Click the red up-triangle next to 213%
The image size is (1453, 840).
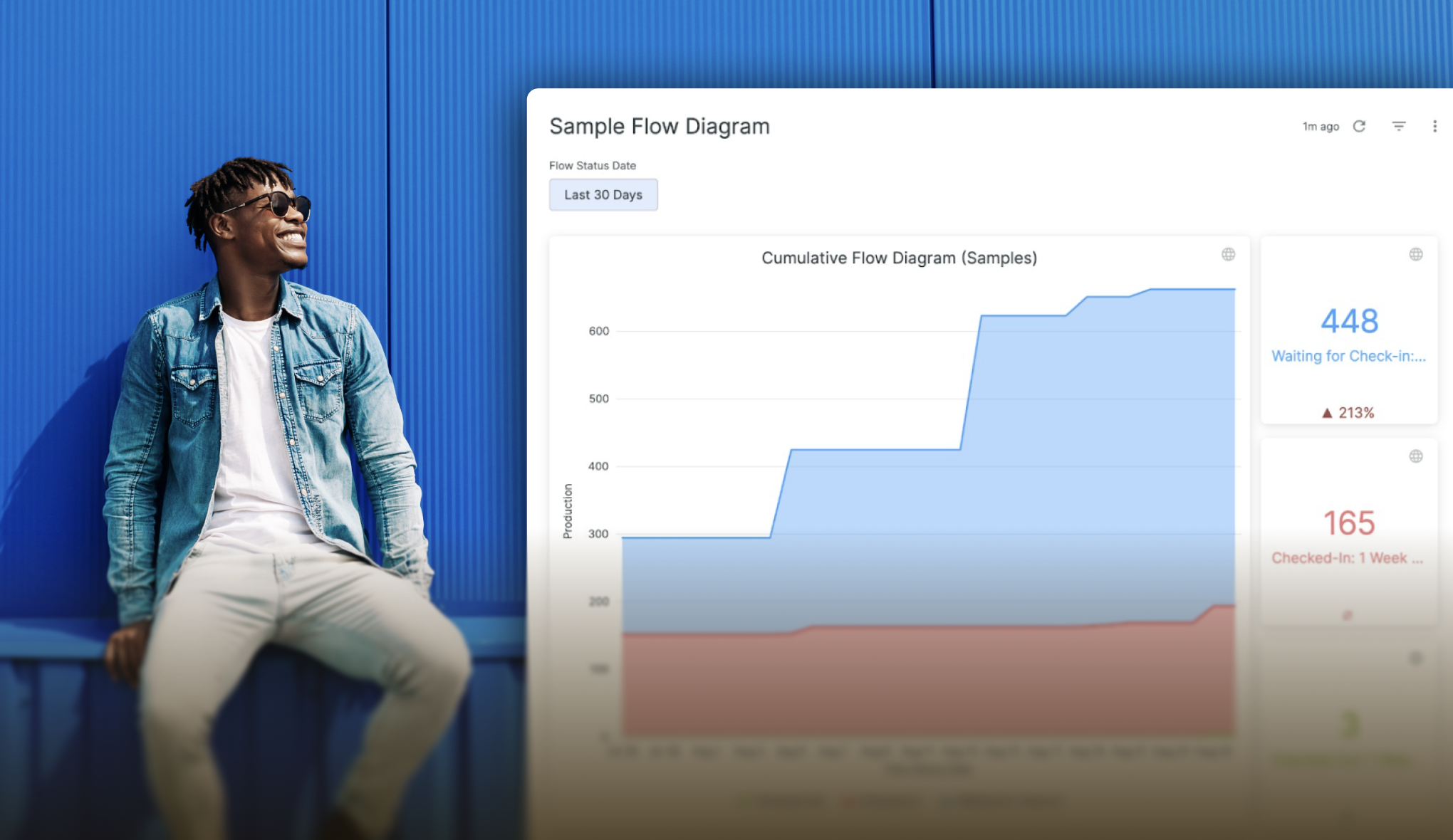coord(1327,413)
